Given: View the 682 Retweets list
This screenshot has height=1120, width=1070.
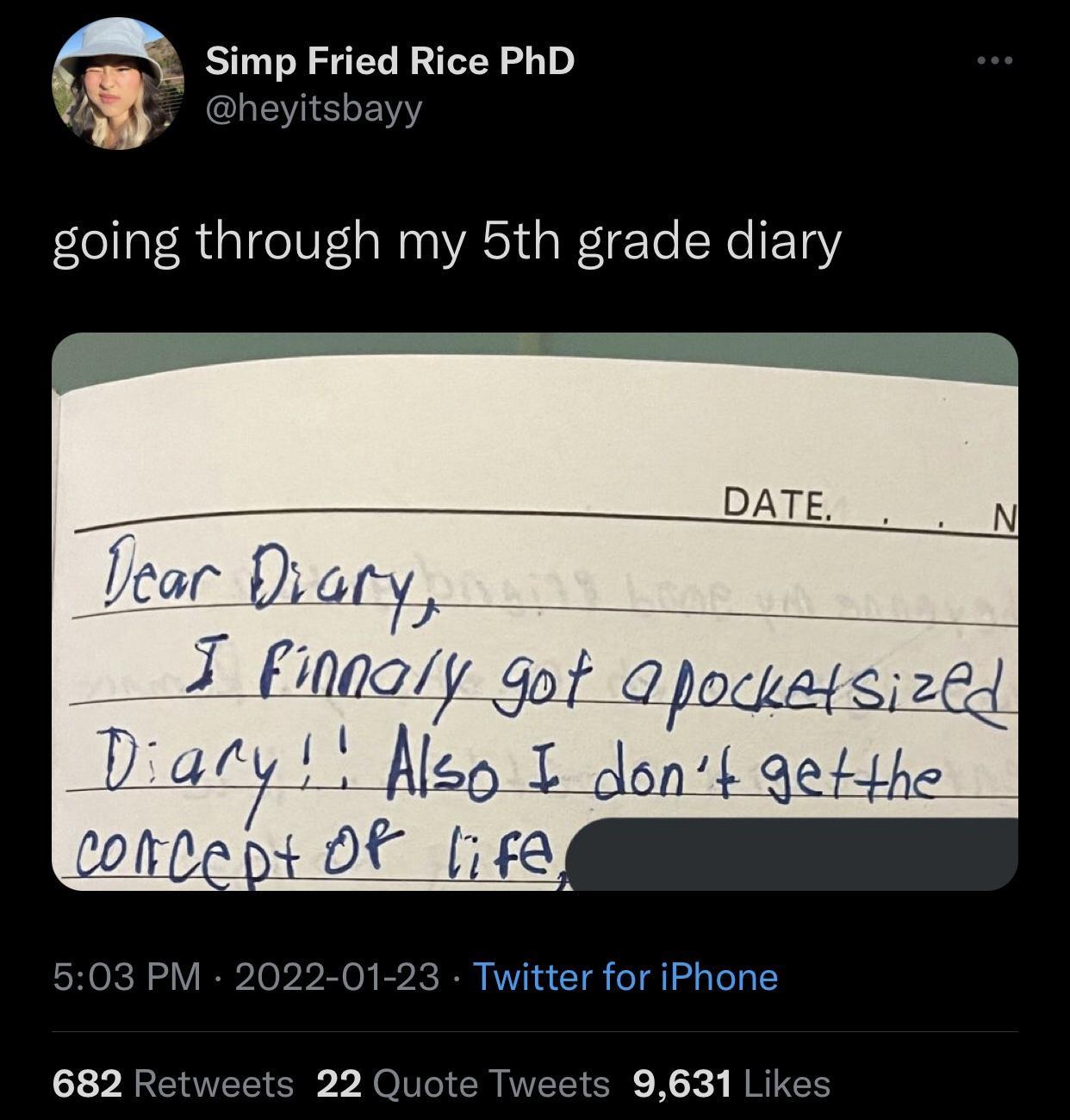Looking at the screenshot, I should point(172,1084).
